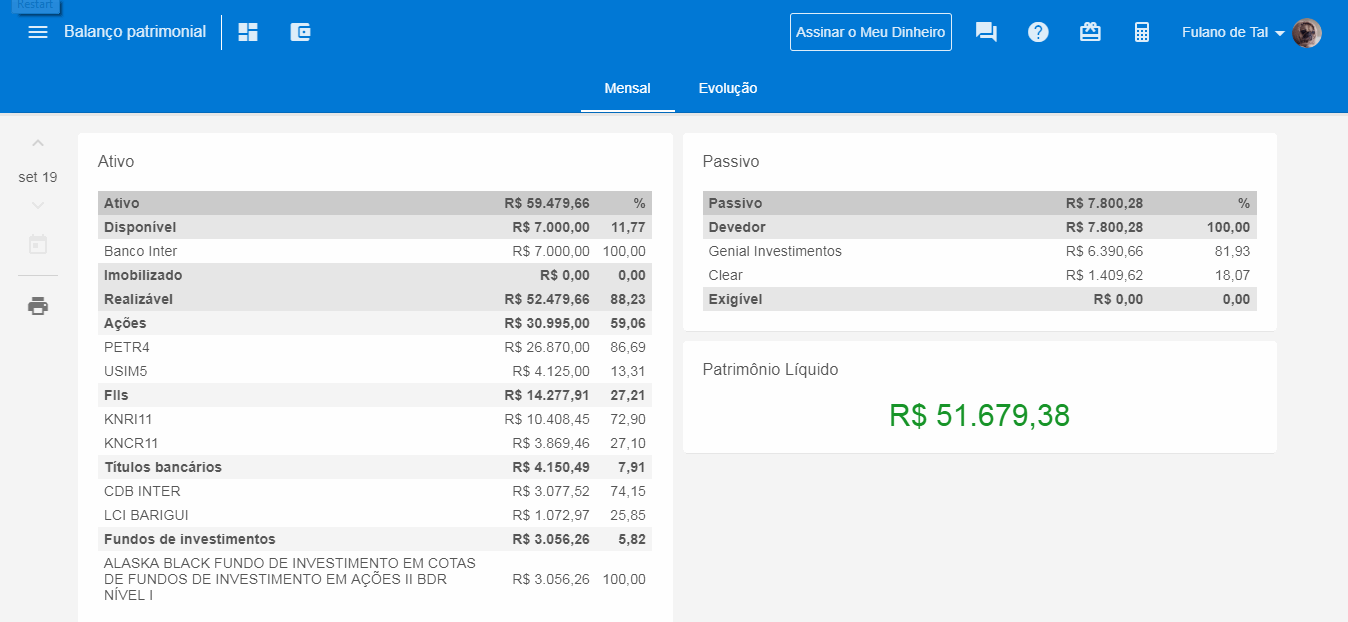Image resolution: width=1348 pixels, height=622 pixels.
Task: Click Assinar o Meu Dinheiro button
Action: point(870,32)
